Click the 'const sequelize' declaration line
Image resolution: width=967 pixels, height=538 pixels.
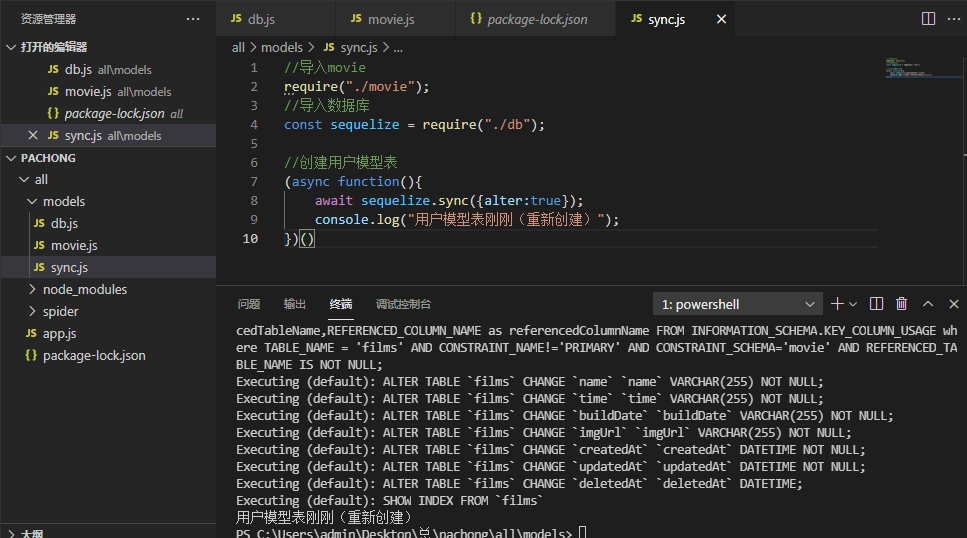pos(414,125)
